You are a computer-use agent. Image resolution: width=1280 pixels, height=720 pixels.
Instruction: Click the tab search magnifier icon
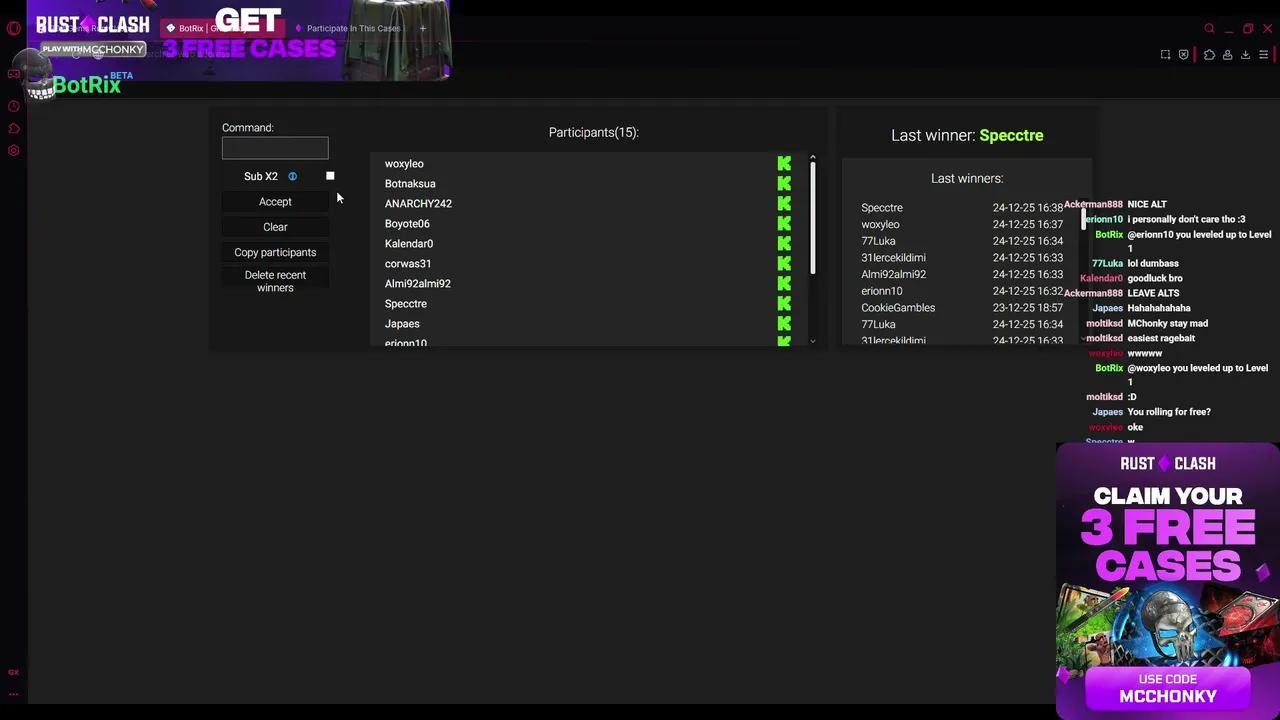click(x=1209, y=28)
